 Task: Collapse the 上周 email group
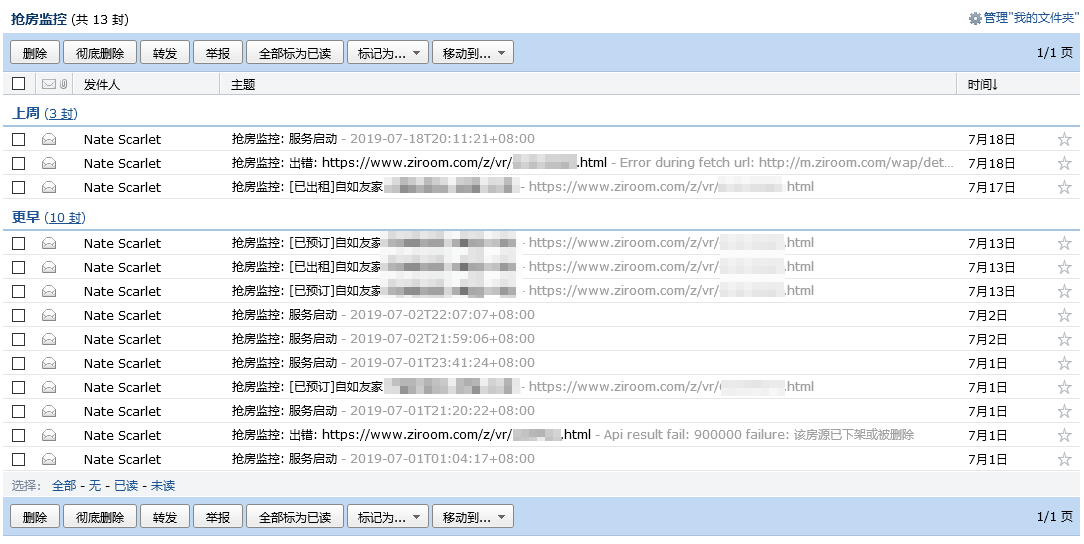26,114
